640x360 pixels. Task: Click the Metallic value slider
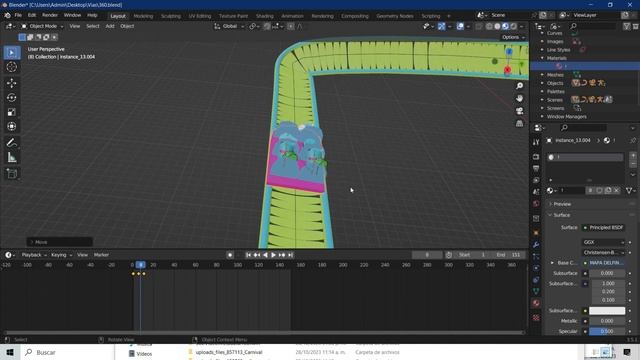pyautogui.click(x=607, y=321)
